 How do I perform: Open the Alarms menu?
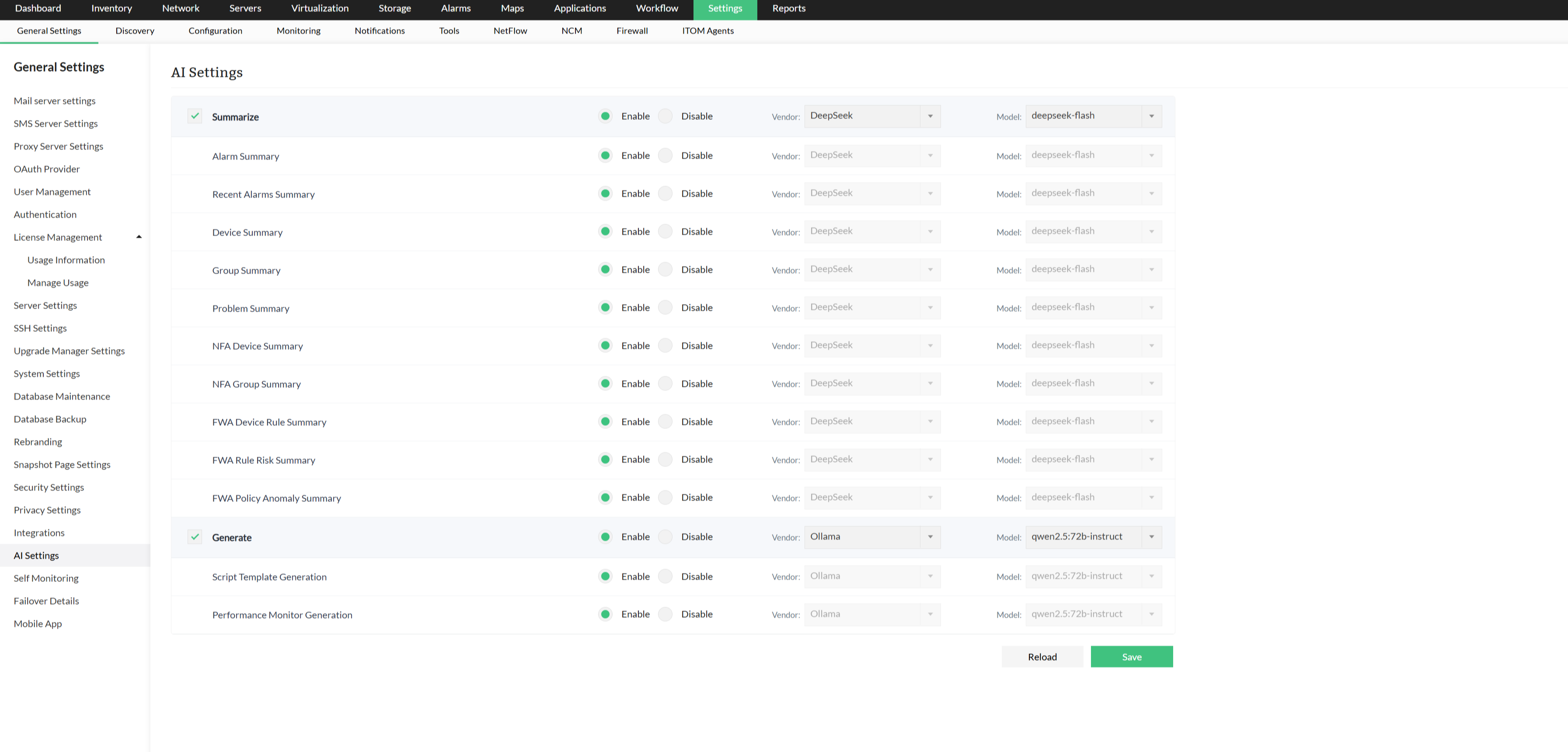coord(455,8)
